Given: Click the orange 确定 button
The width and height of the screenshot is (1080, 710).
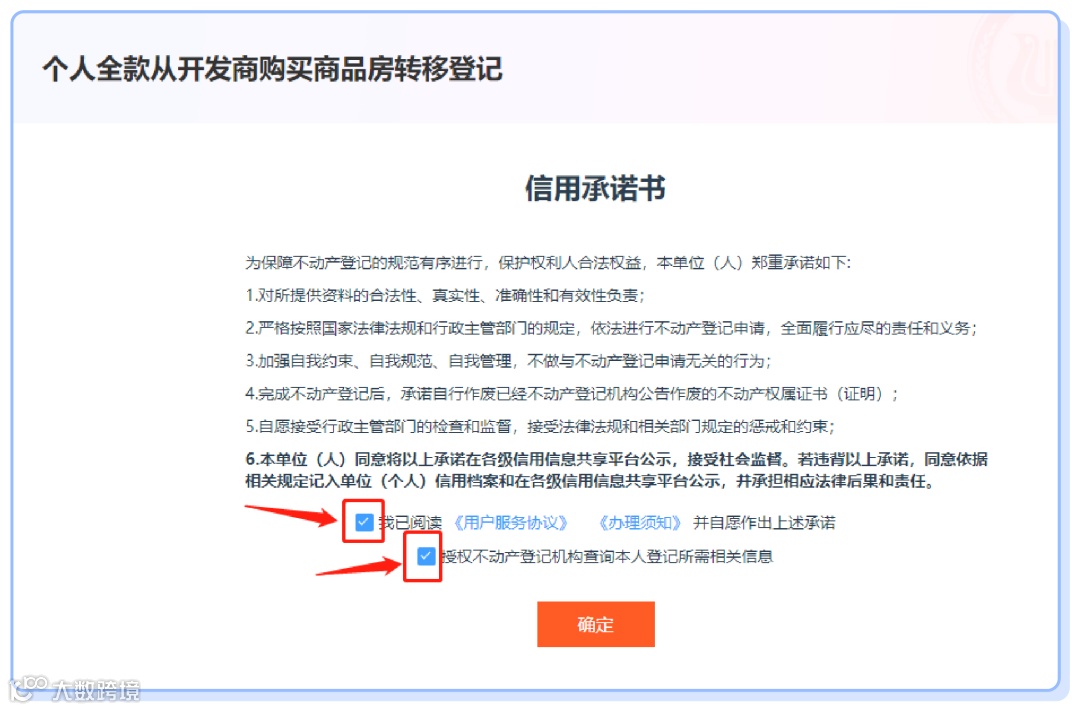Looking at the screenshot, I should [x=596, y=625].
